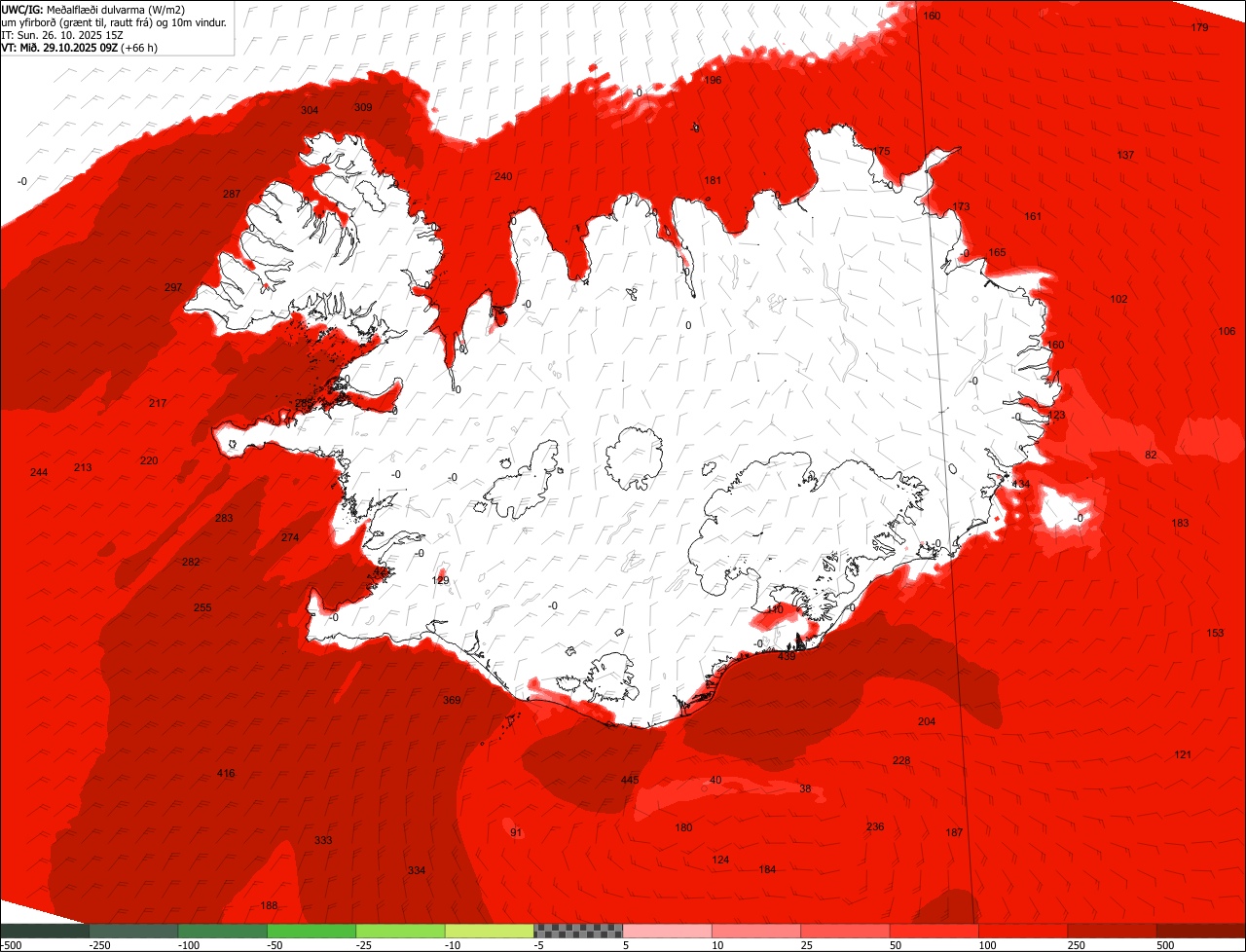Screen dimensions: 1246x952
Task: Click the map value '173'
Action: tap(961, 206)
